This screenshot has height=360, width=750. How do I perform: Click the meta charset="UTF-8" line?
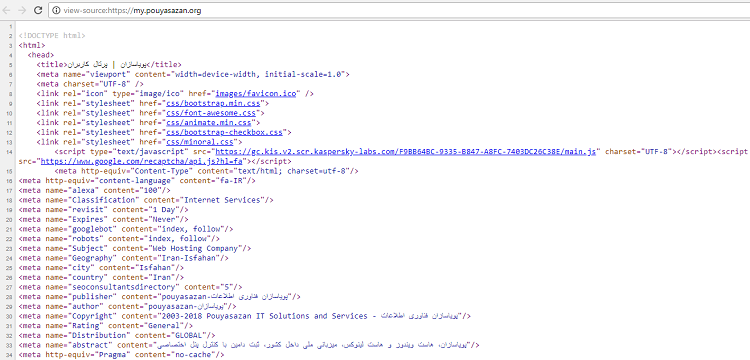click(90, 84)
